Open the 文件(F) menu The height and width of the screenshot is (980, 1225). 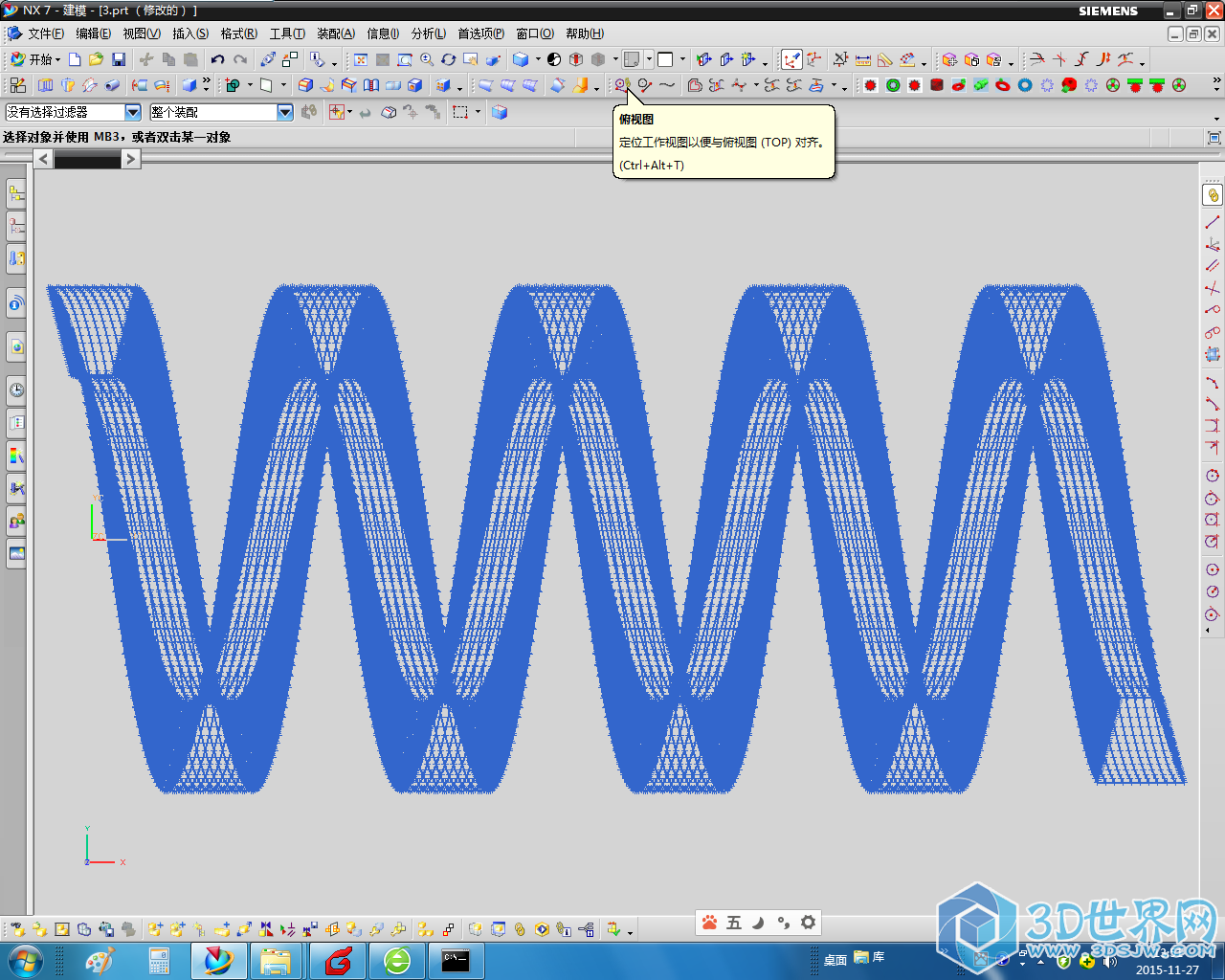[x=46, y=33]
